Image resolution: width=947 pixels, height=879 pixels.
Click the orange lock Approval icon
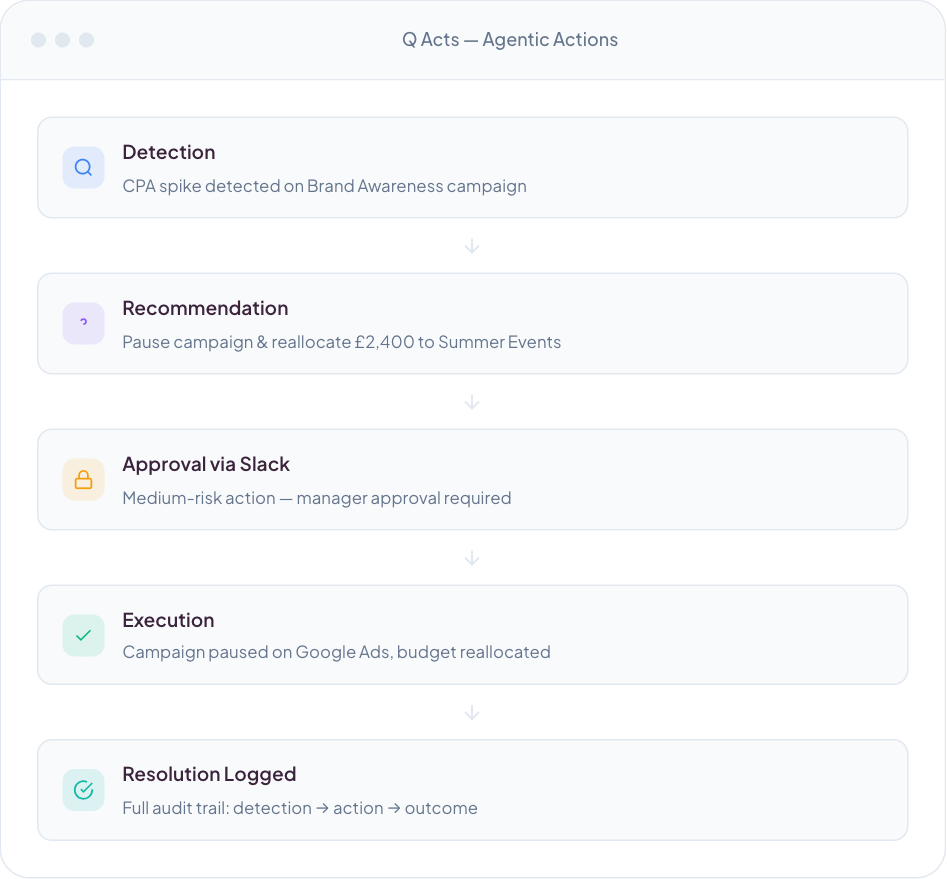(x=83, y=480)
